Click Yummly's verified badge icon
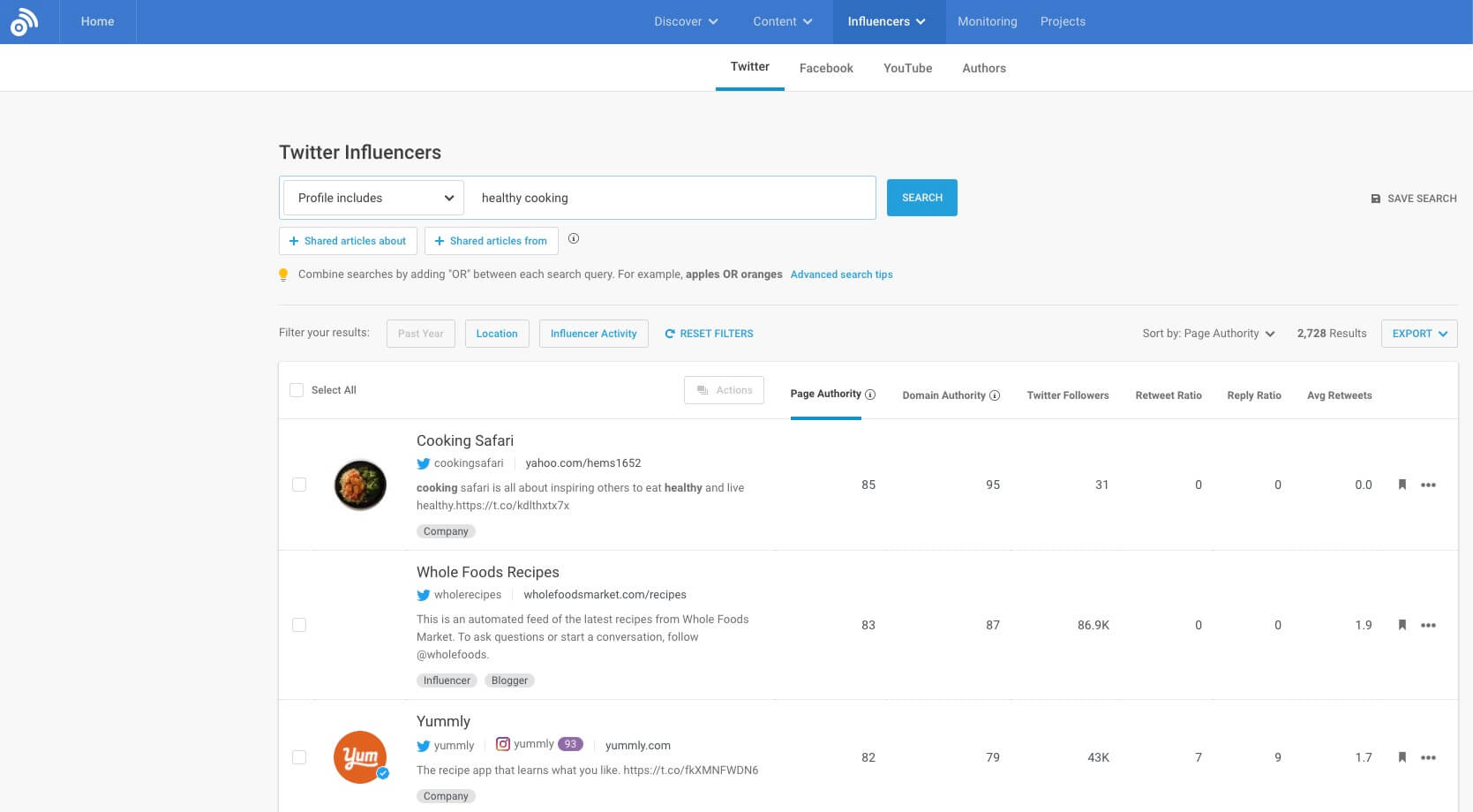 tap(382, 774)
